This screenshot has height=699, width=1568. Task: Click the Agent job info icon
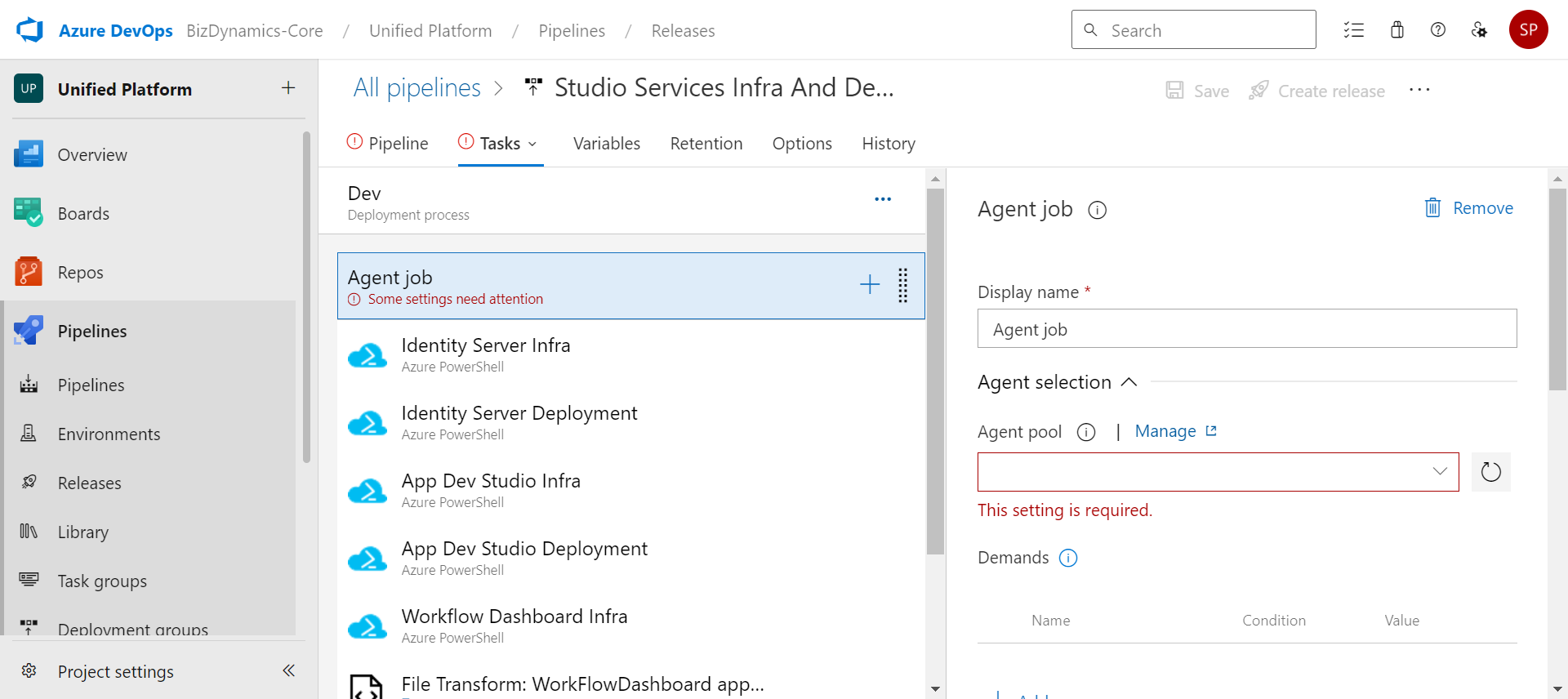click(x=1098, y=210)
